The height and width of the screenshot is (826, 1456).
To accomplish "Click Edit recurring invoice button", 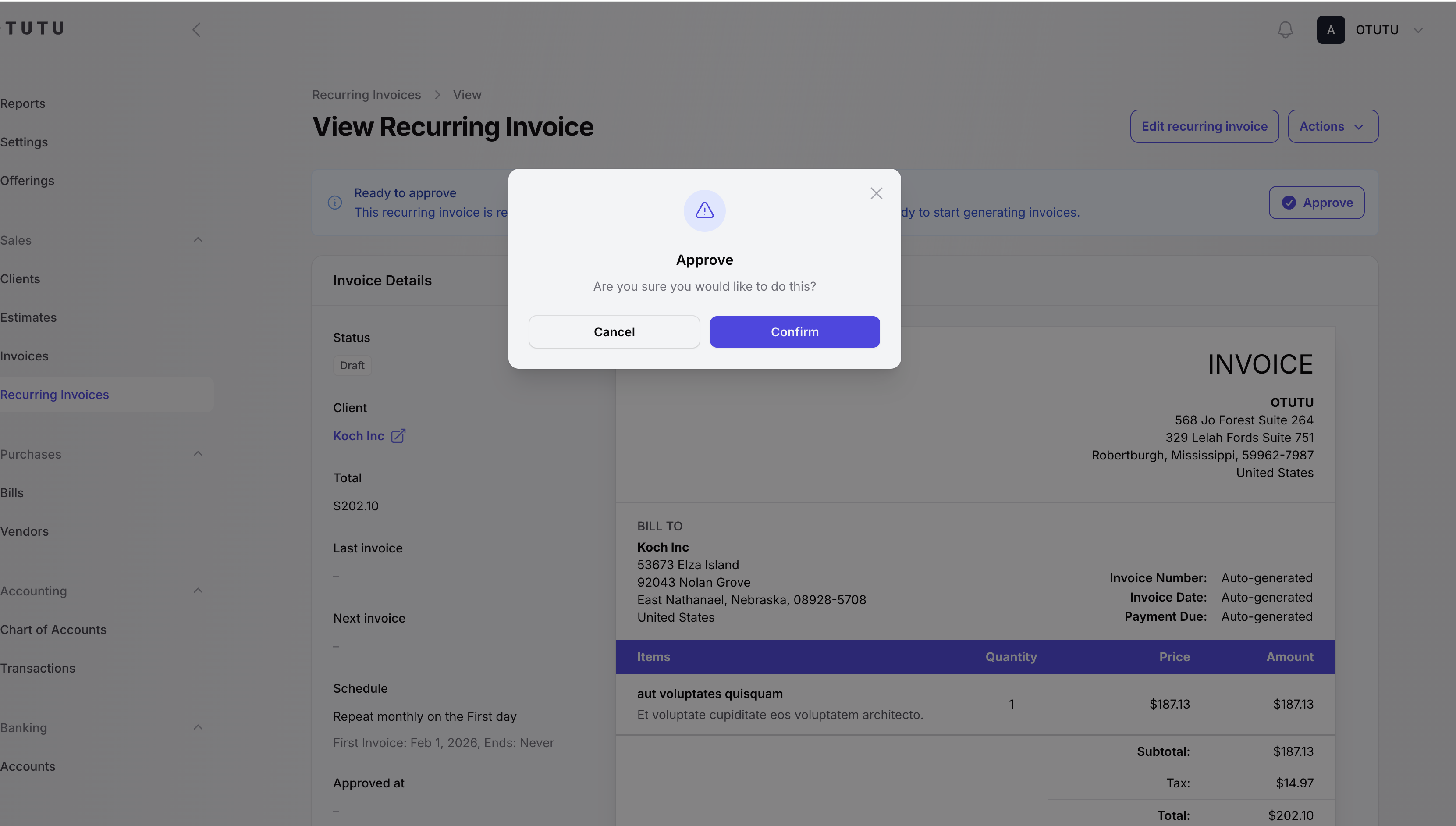I will pos(1204,126).
